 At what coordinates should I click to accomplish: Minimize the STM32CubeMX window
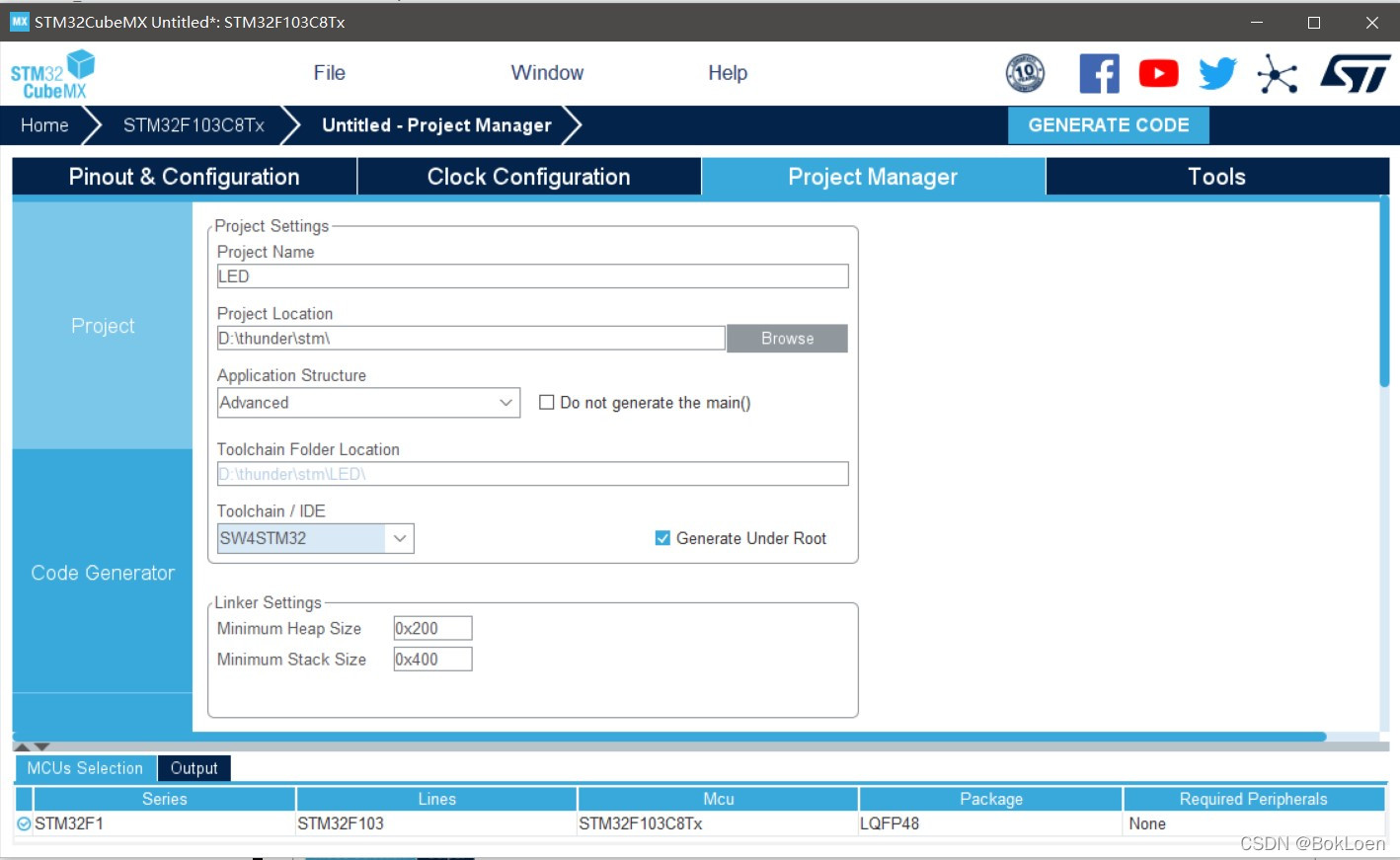1257,22
